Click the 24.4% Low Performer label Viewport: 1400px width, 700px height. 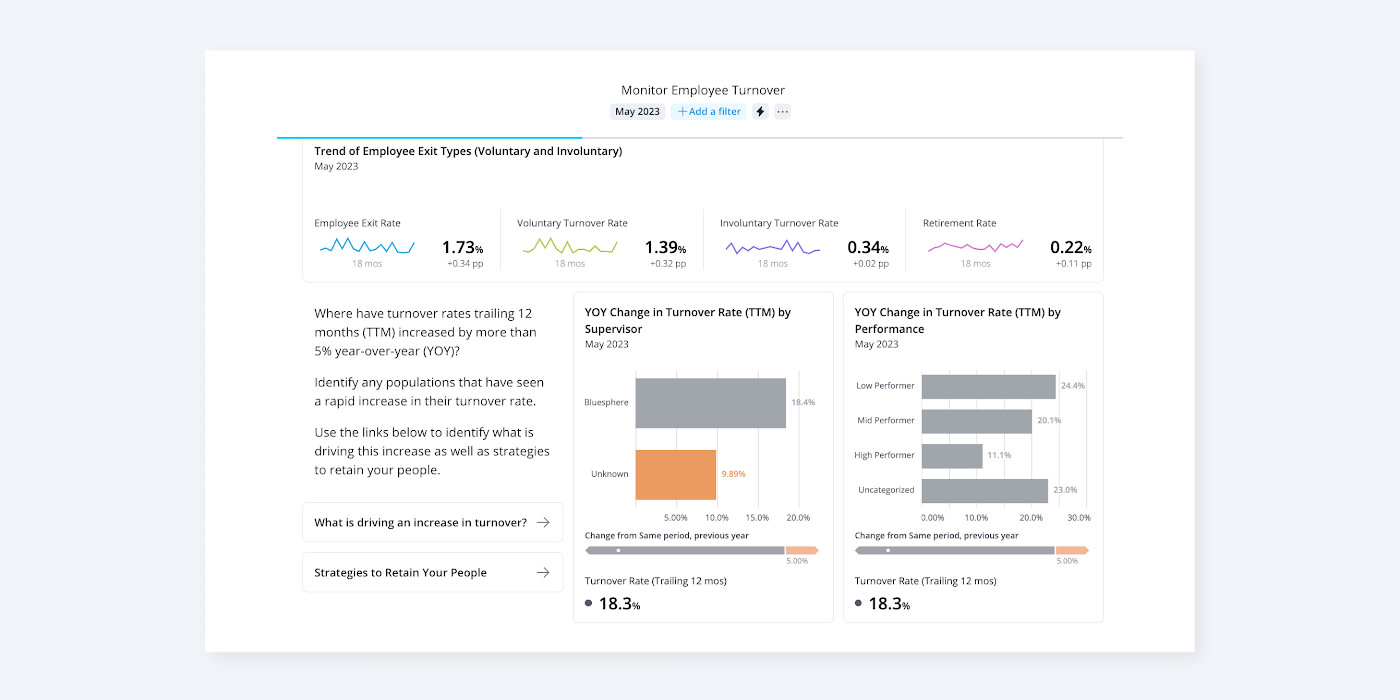point(1073,386)
